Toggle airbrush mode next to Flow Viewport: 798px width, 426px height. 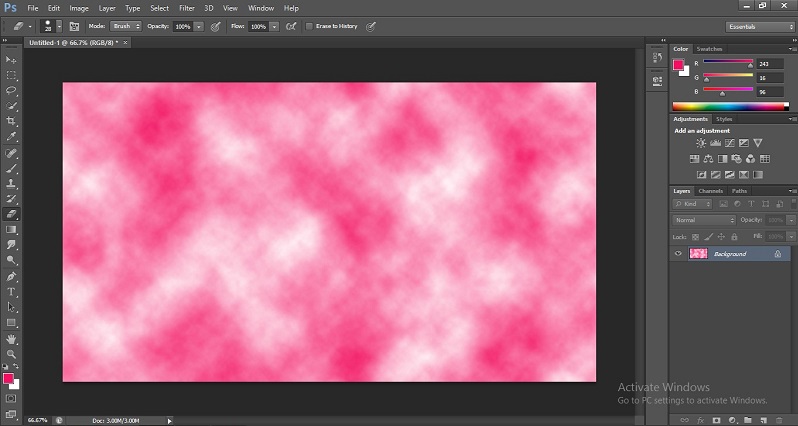tap(291, 26)
